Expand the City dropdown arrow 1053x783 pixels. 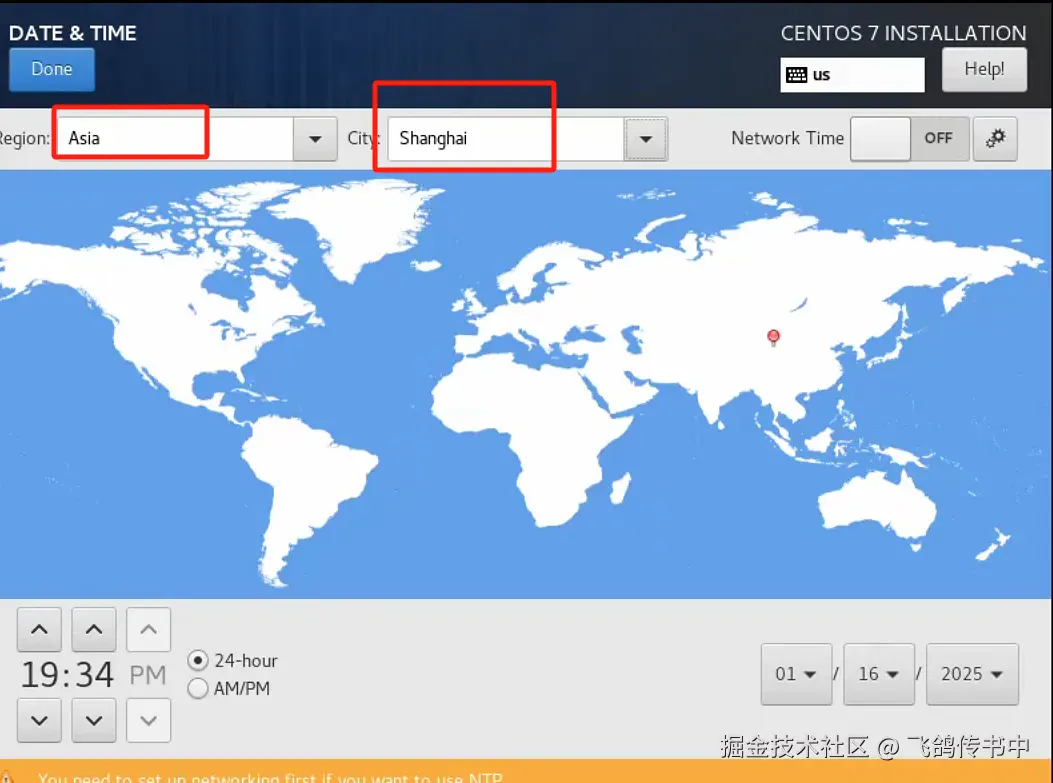tap(645, 139)
